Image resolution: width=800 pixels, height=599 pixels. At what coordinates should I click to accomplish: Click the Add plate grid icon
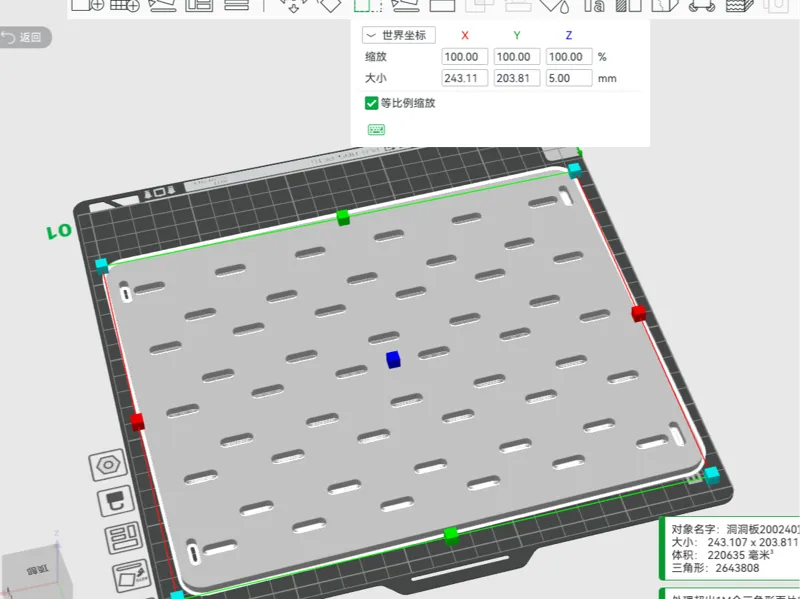click(x=124, y=5)
